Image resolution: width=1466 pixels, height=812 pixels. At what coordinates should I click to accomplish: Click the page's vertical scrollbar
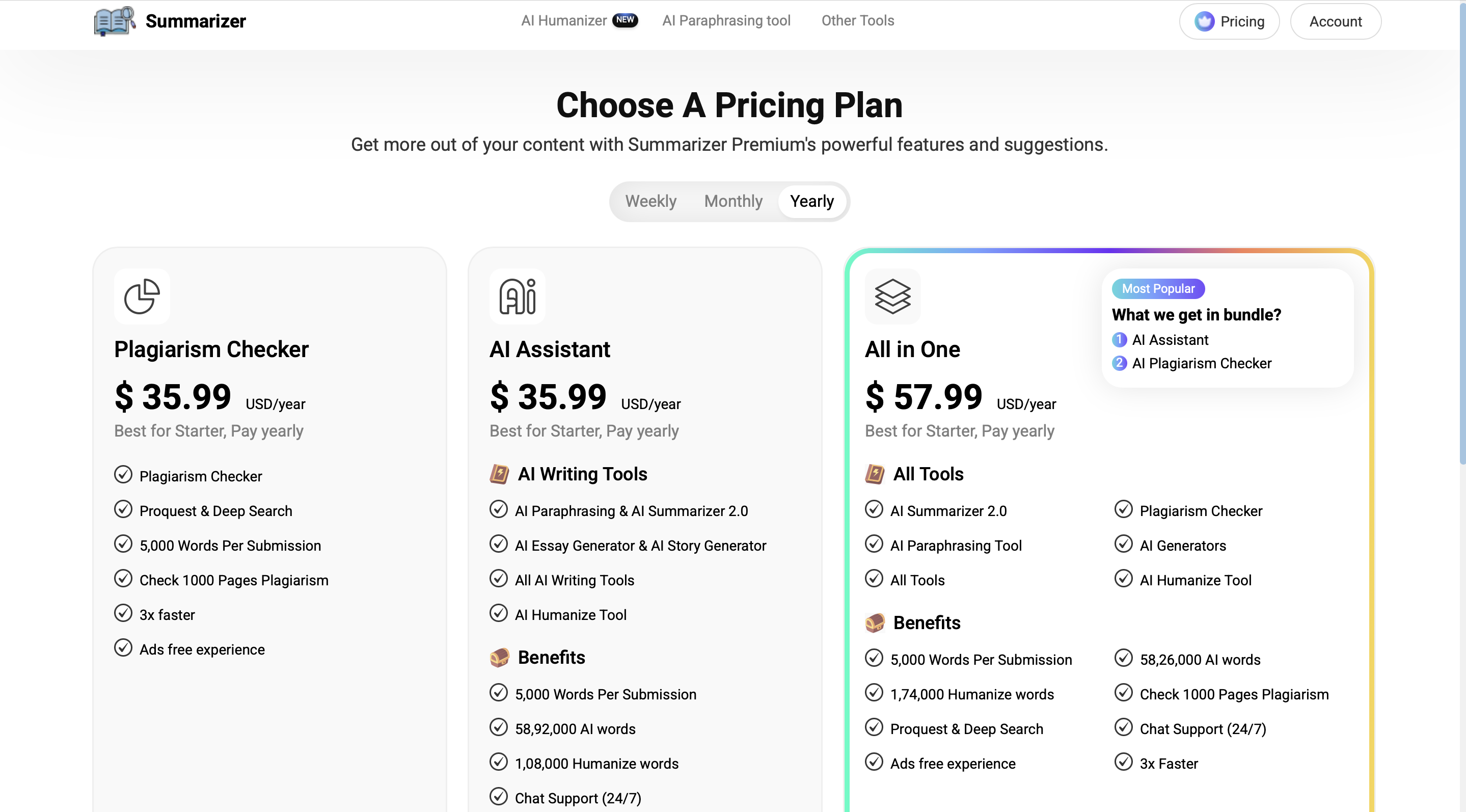pos(1461,228)
